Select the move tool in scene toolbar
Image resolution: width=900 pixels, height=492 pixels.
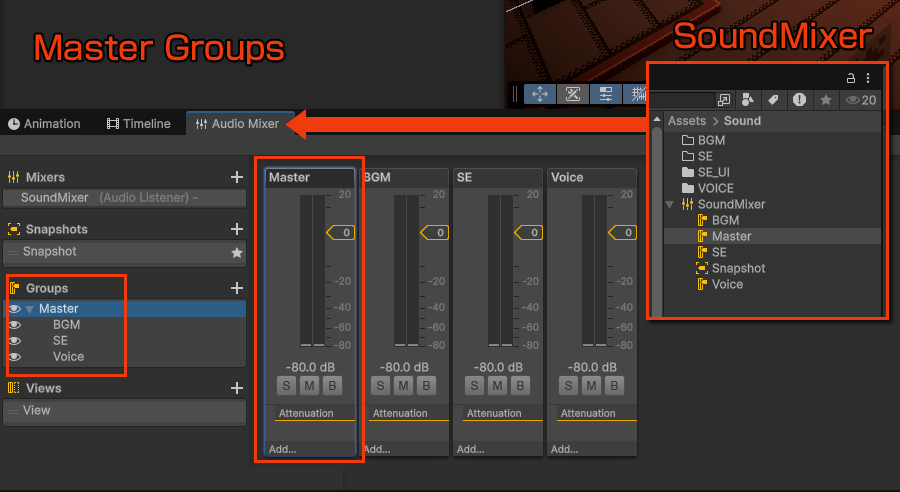coord(540,94)
